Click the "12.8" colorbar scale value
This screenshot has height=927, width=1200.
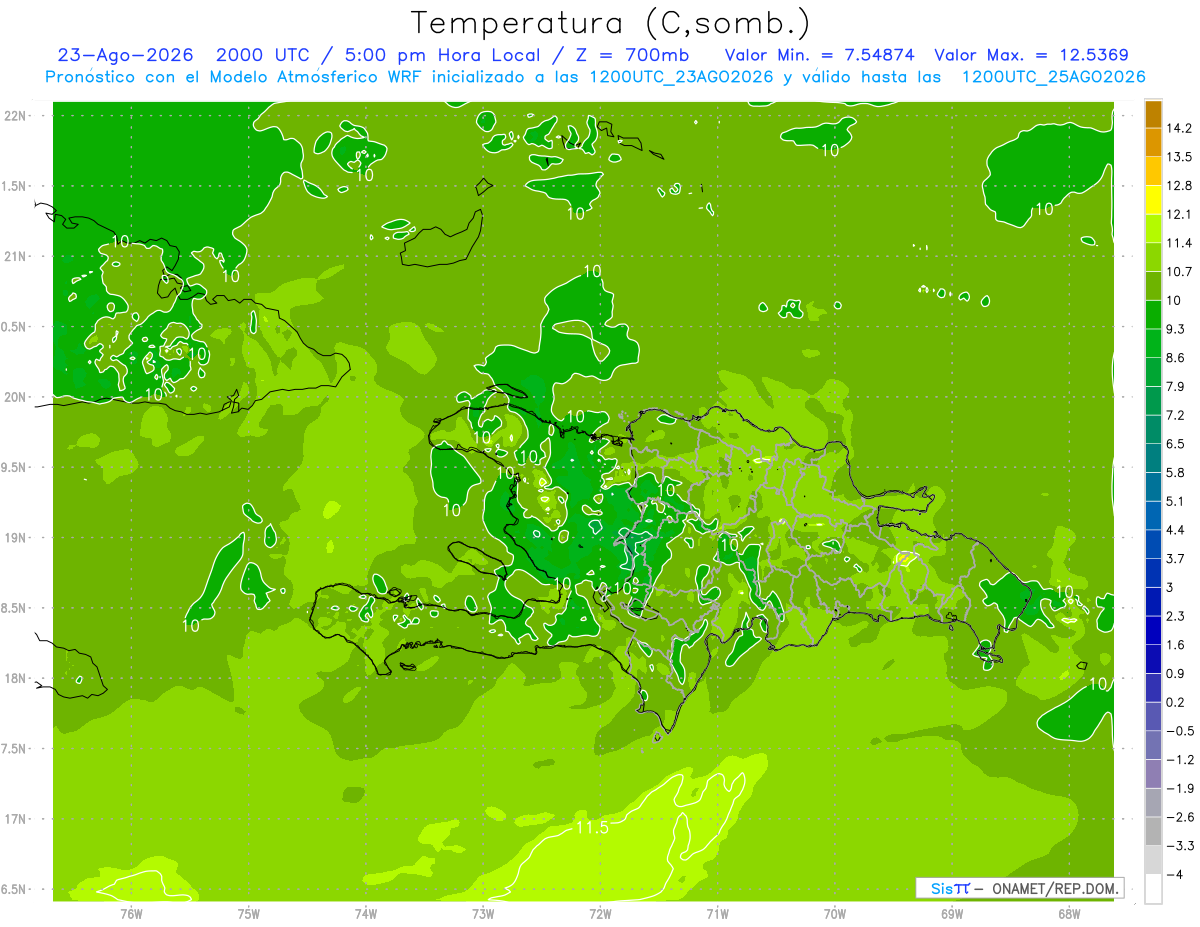coord(1179,186)
